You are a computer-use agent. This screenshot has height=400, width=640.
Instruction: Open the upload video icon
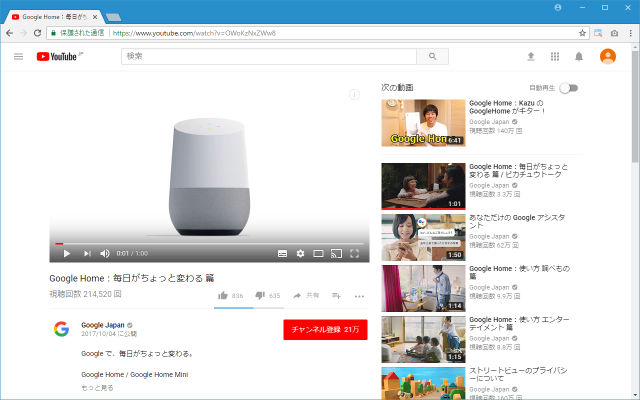531,56
